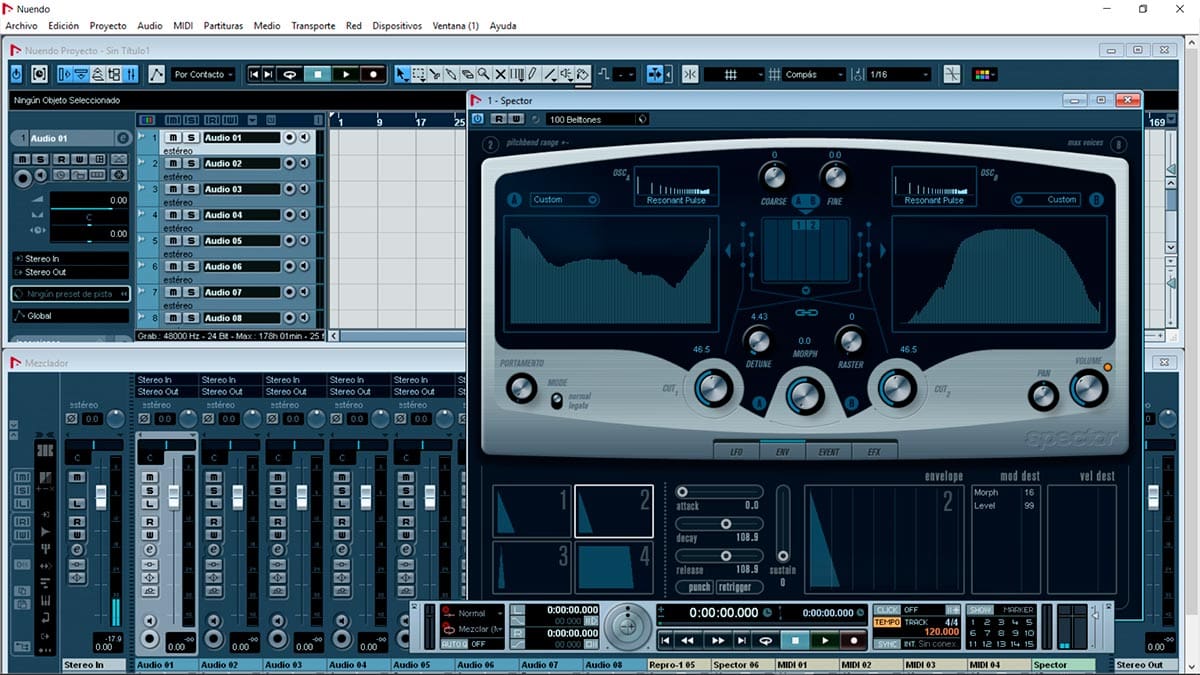1200x675 pixels.
Task: Click the Constrain Delay Compensation icon
Action: pos(39,74)
